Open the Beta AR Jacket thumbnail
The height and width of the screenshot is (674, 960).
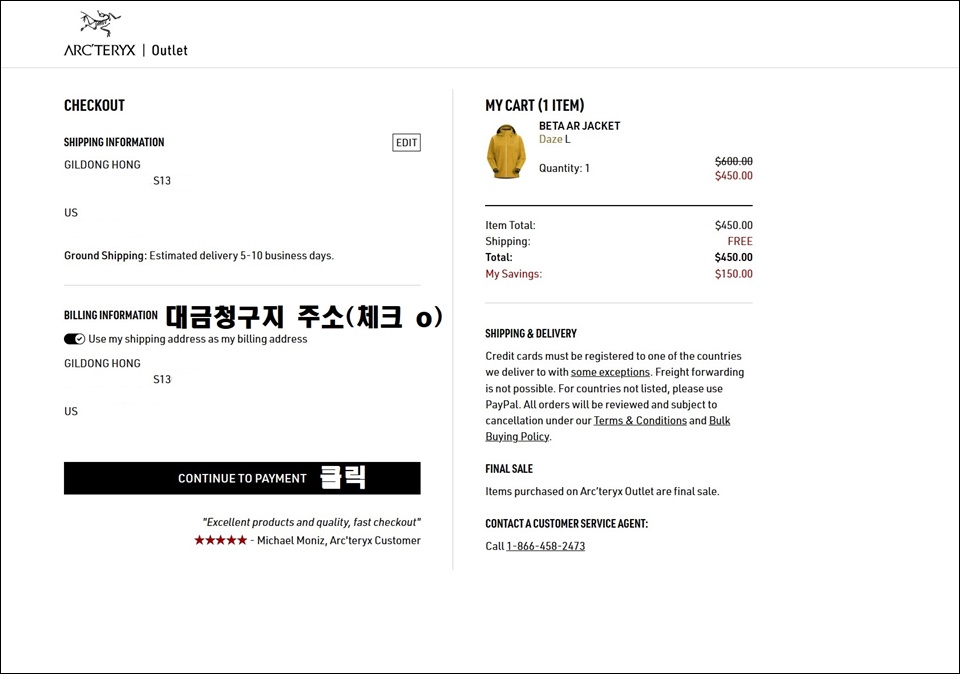[x=506, y=151]
